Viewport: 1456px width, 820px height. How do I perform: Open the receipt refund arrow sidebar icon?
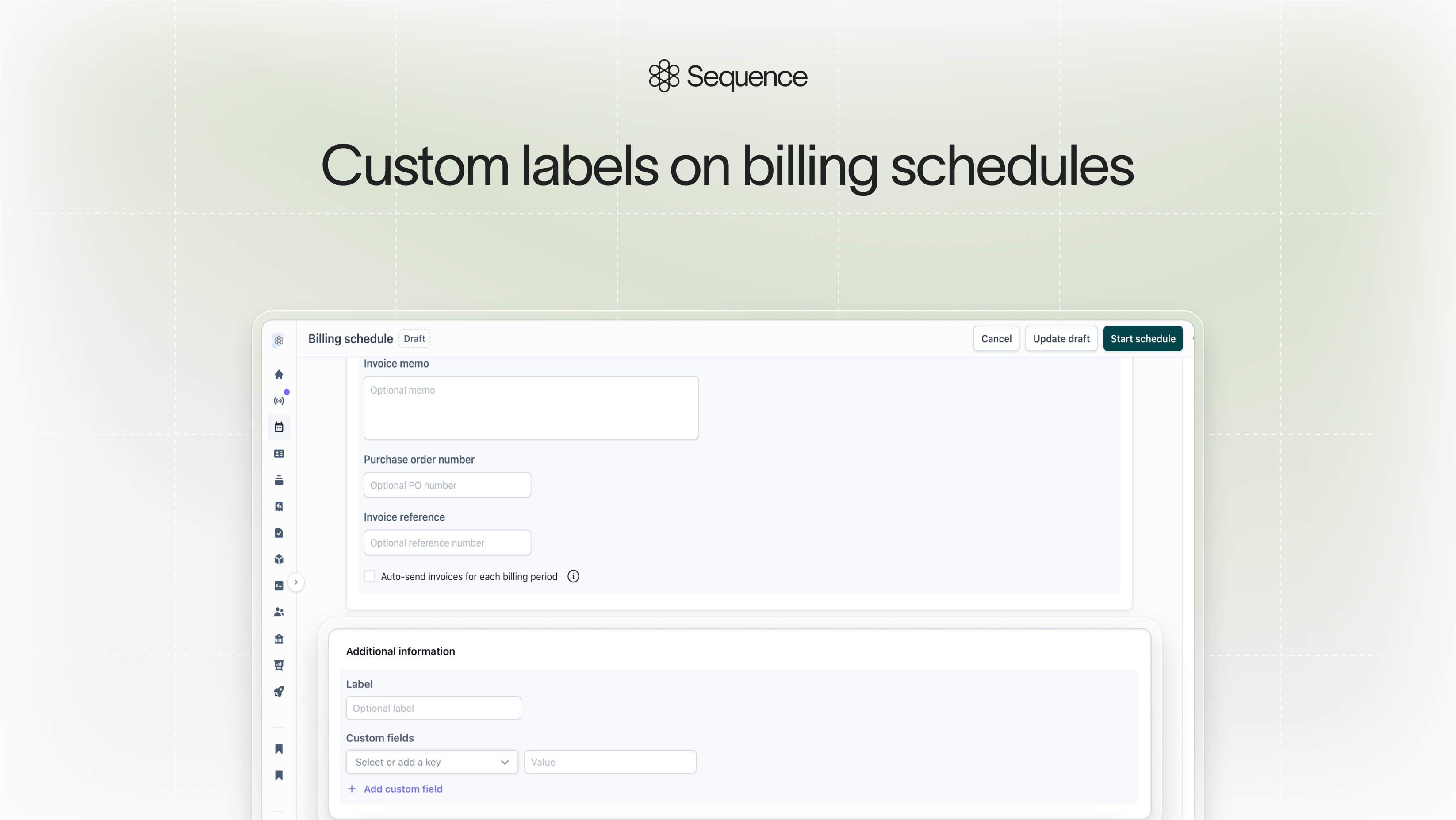point(279,506)
